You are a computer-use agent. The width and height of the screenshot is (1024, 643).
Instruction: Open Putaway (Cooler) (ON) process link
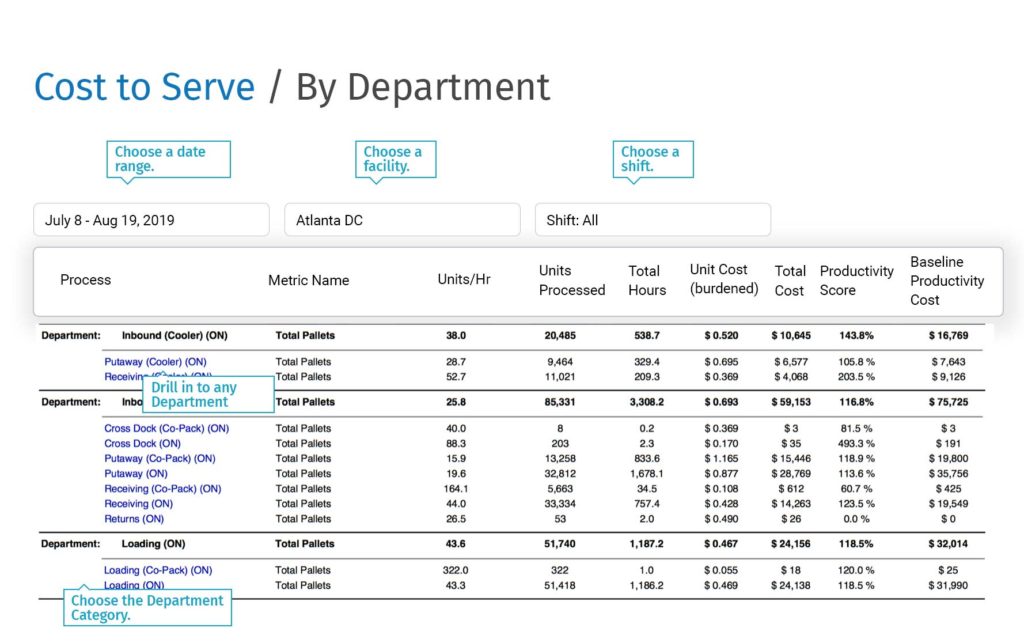pos(155,362)
